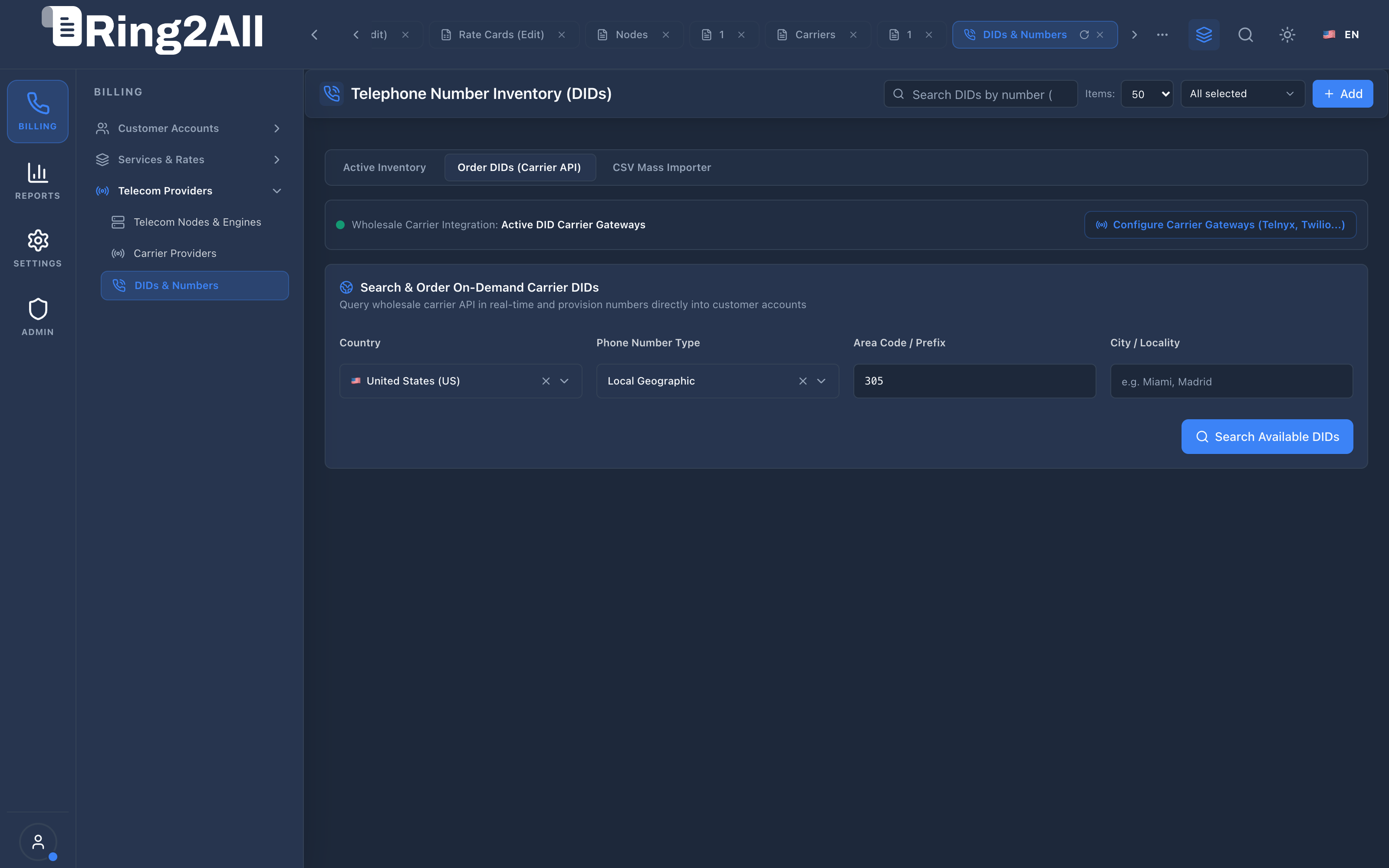
Task: Switch to the Rate Cards (Edit) tab
Action: pyautogui.click(x=504, y=35)
